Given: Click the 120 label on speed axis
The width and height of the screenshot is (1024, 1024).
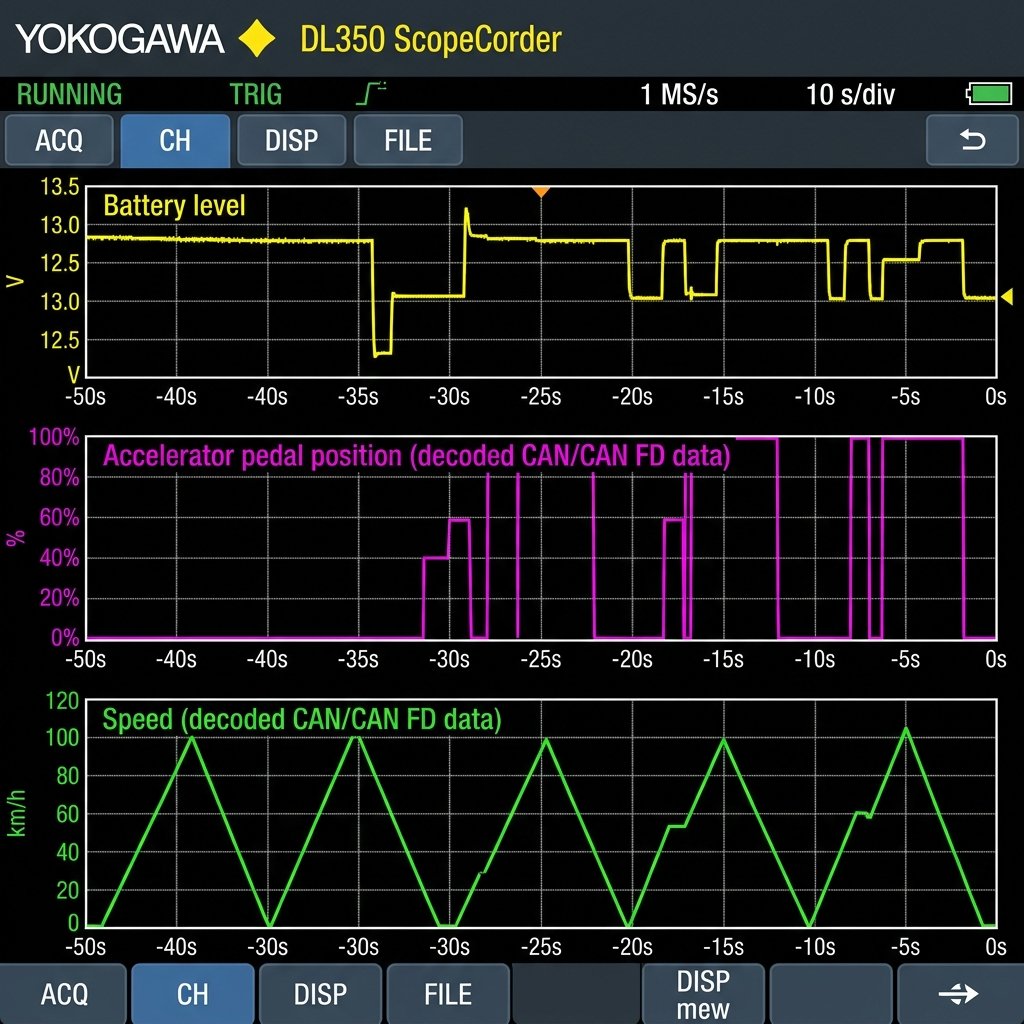Looking at the screenshot, I should (x=62, y=701).
